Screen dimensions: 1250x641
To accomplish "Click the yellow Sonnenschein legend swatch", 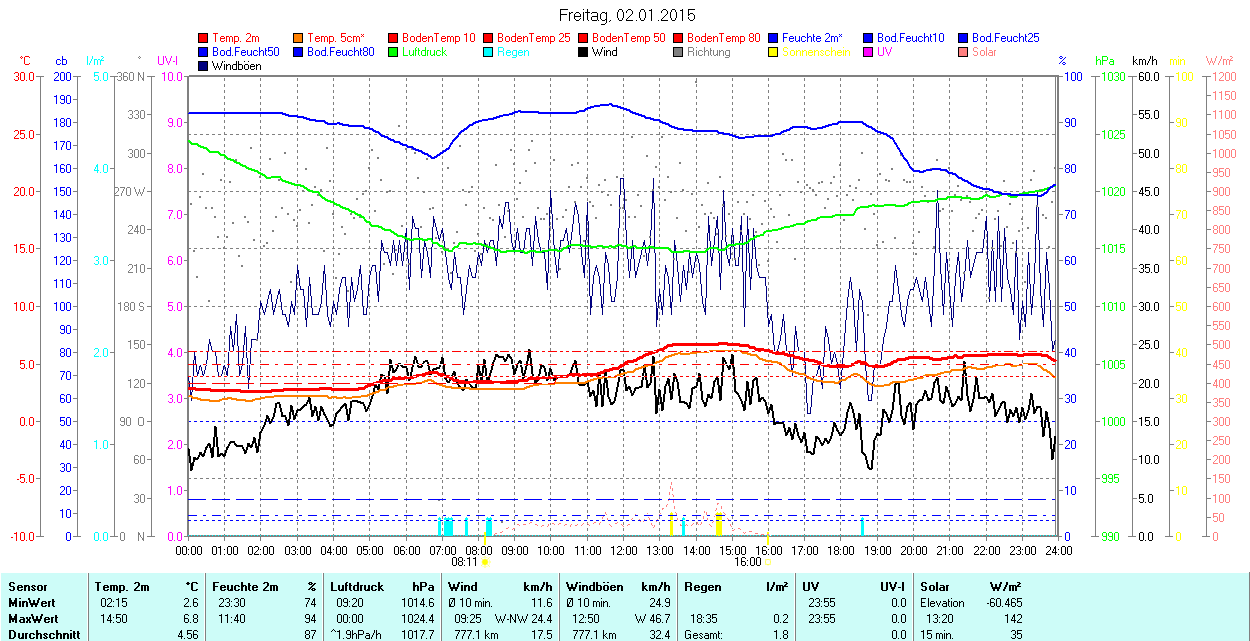I will [x=773, y=51].
